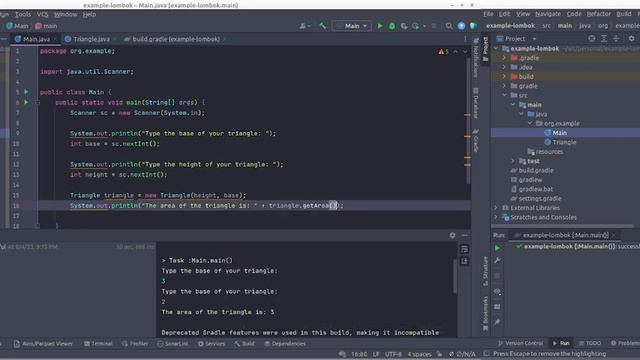Click the eye icon in Run panel

[x=497, y=291]
